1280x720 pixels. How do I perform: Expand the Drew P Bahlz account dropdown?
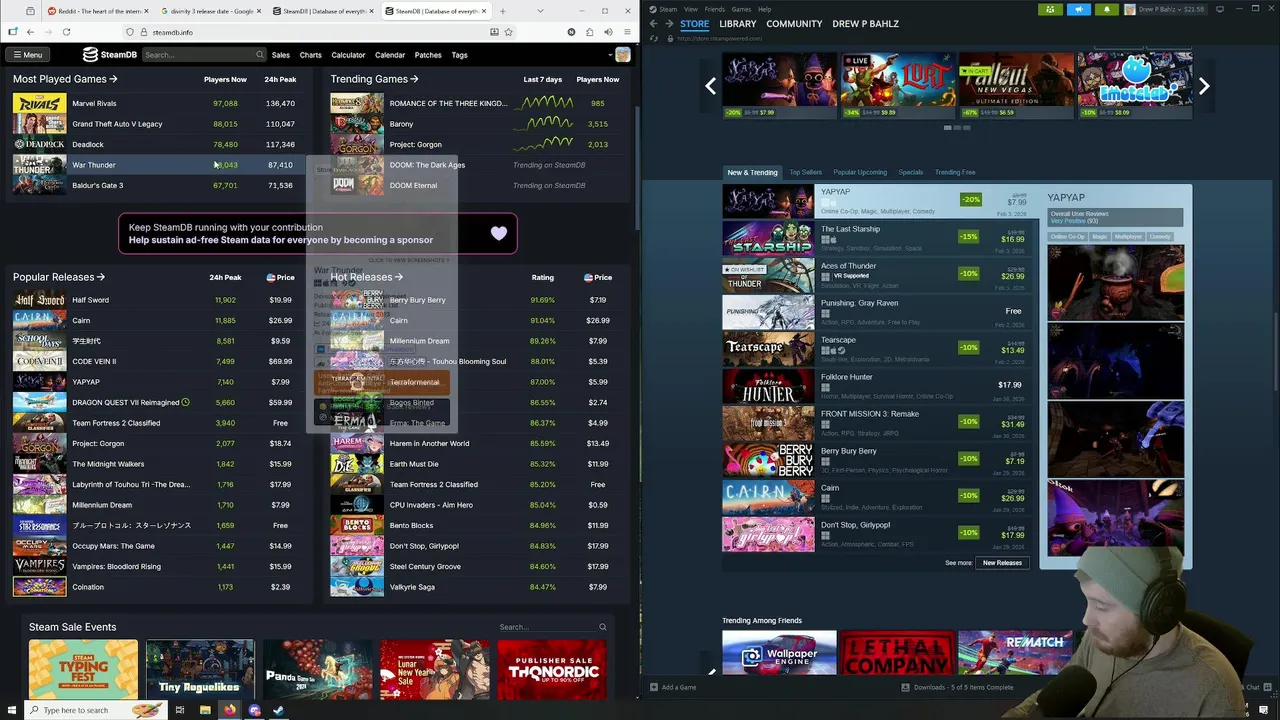(x=1165, y=9)
